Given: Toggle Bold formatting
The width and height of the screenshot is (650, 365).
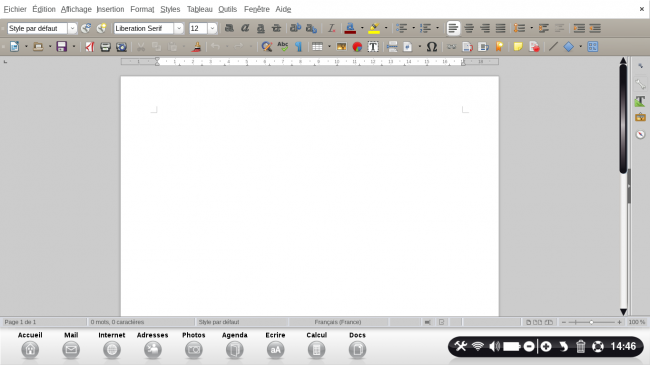Looking at the screenshot, I should pos(229,28).
